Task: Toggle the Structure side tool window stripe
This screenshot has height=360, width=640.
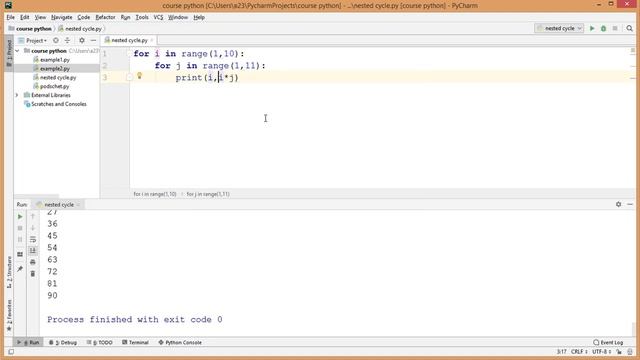Action: tap(9, 272)
